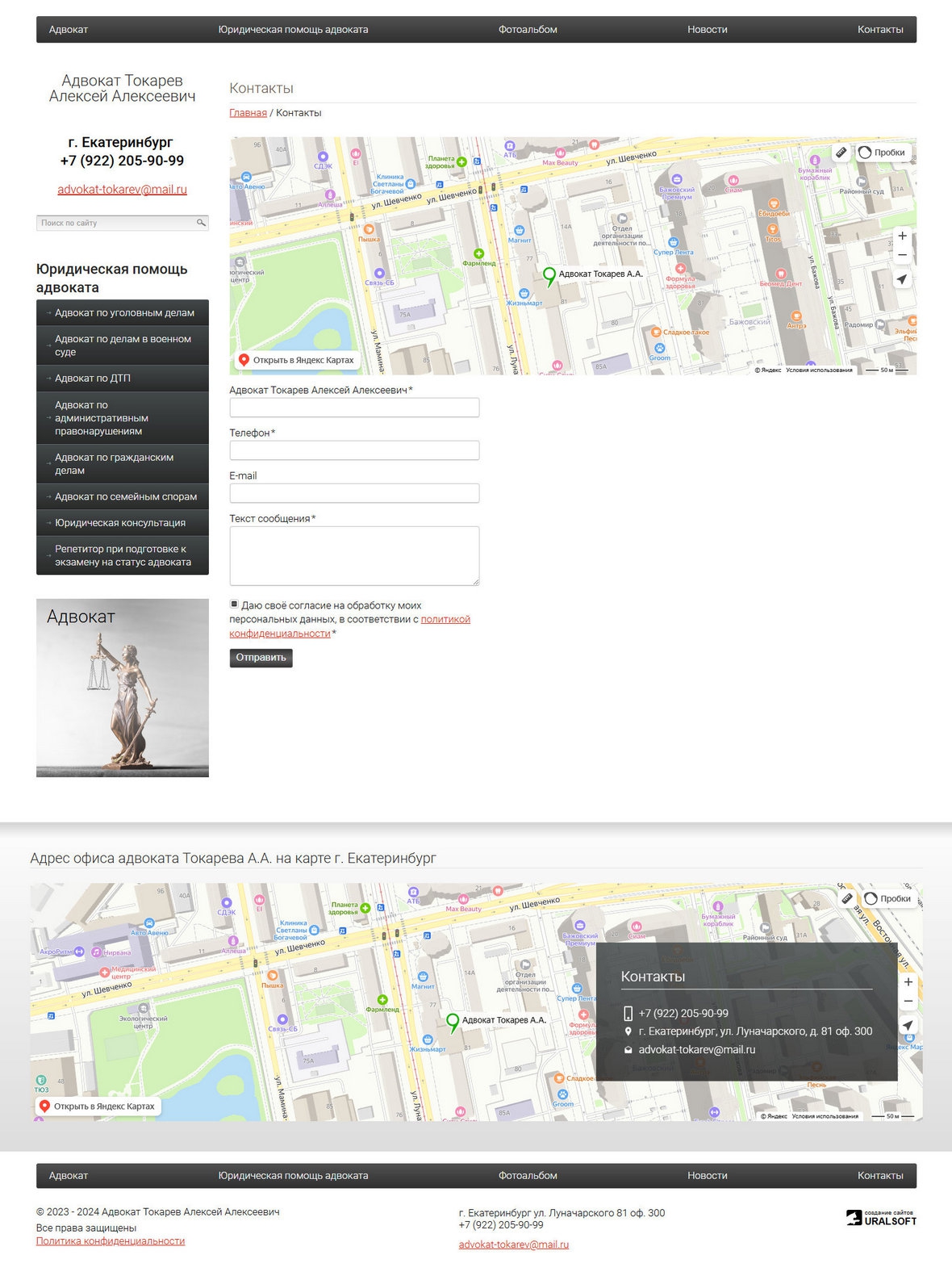Toggle Пробки traffic layer on upper map

[x=882, y=153]
